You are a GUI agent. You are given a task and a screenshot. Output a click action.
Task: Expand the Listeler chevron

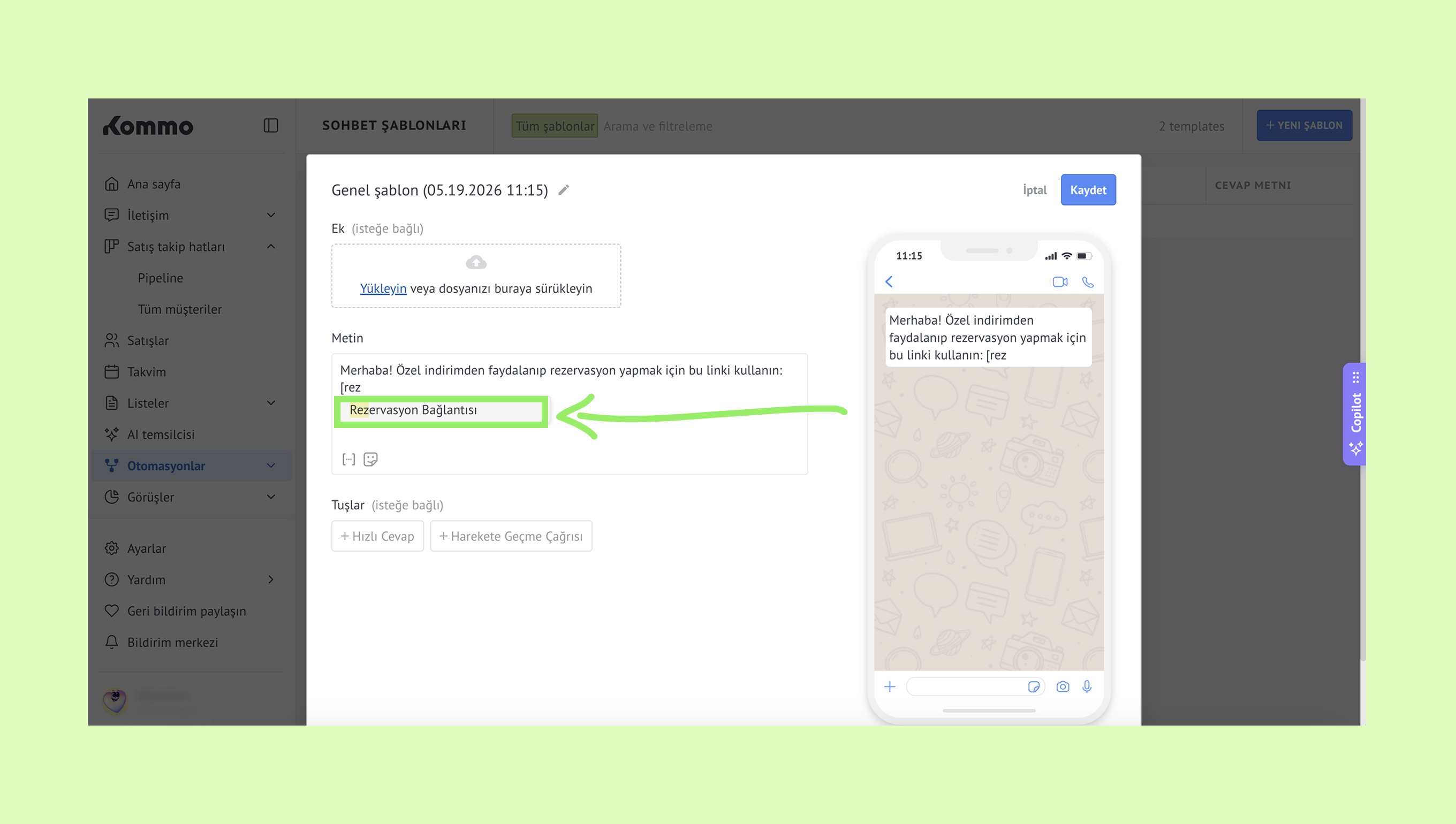click(271, 403)
